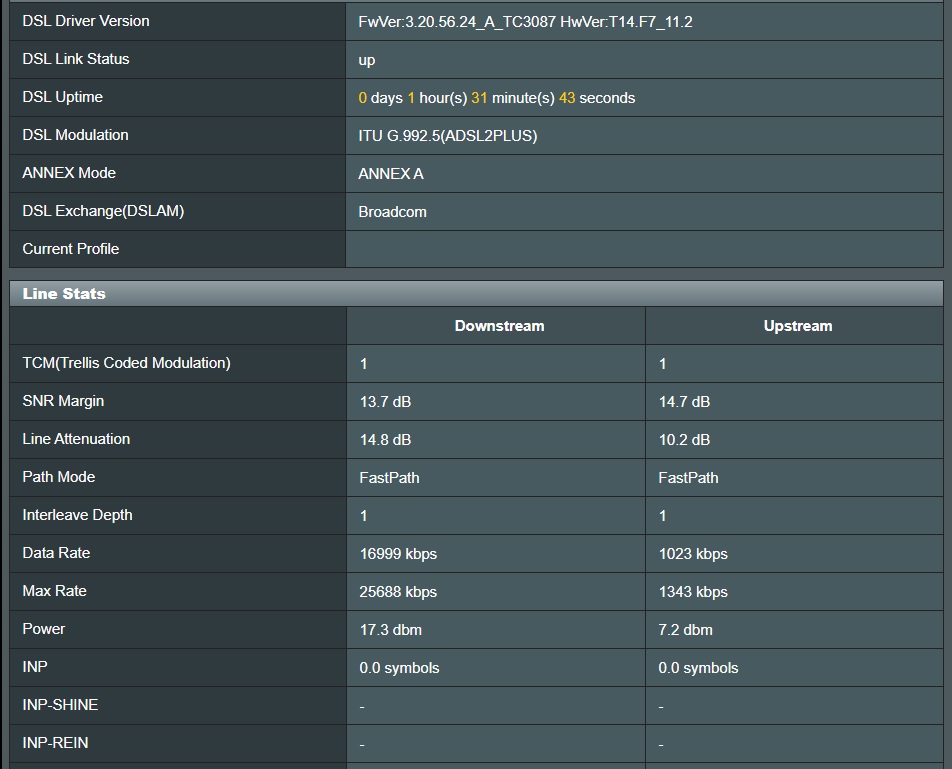
Task: Click the Downstream column header
Action: [499, 326]
